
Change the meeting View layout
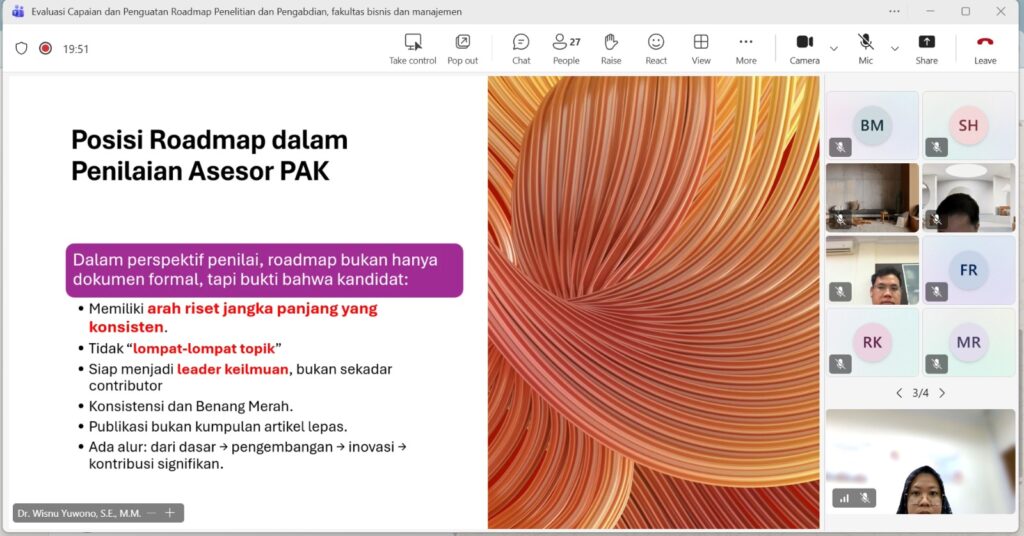tap(701, 49)
